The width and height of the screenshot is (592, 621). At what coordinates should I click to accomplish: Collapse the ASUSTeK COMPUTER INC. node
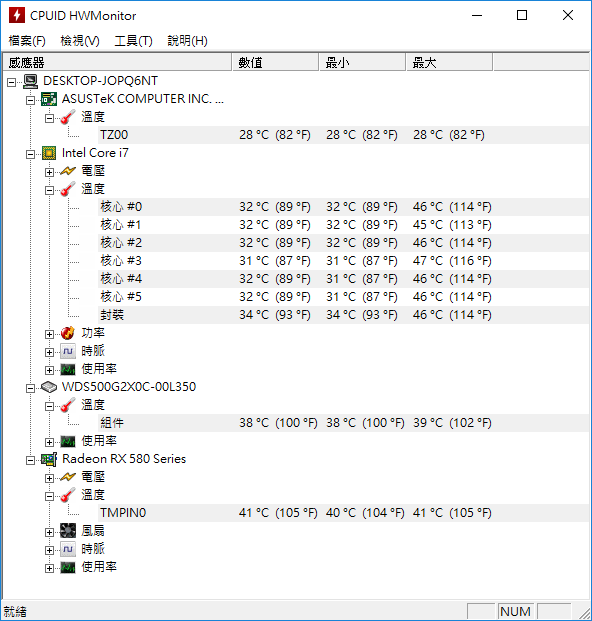click(30, 101)
